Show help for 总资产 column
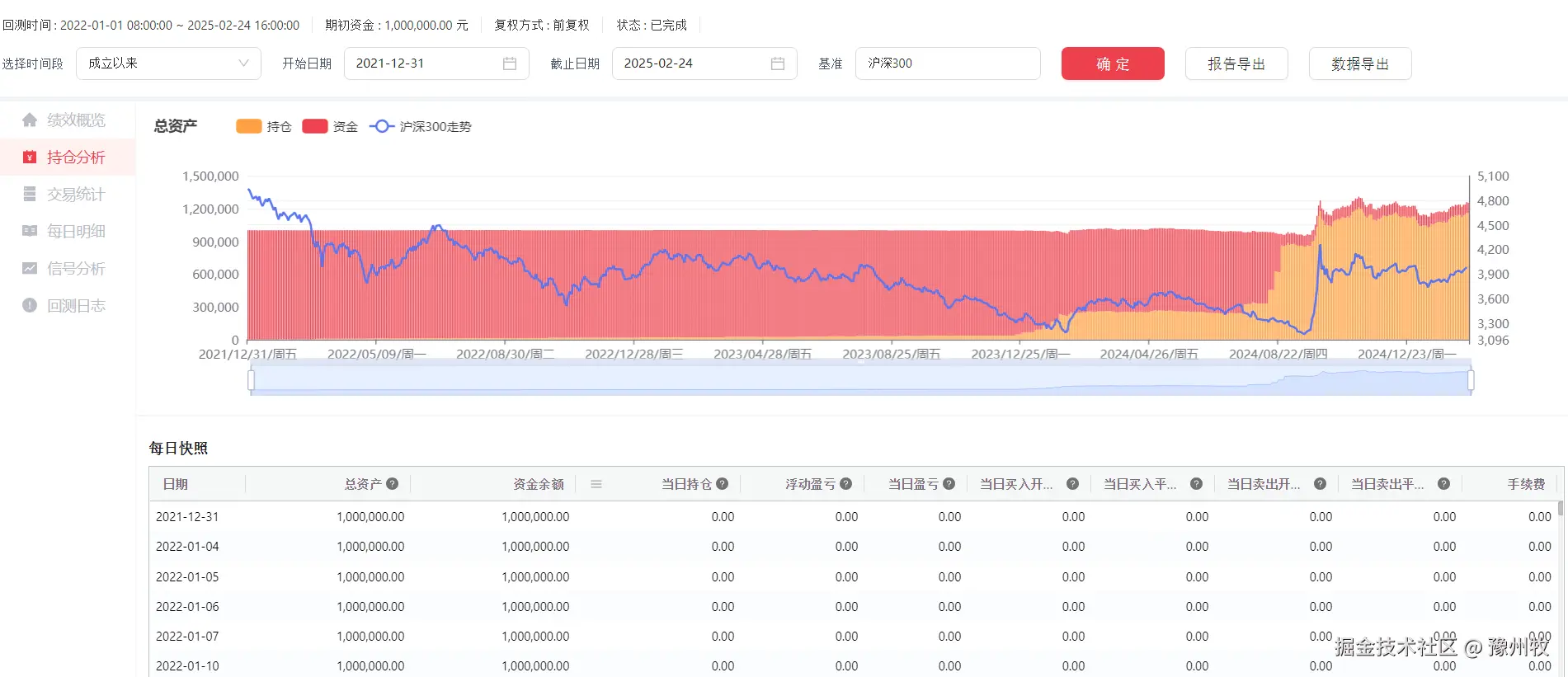The width and height of the screenshot is (1568, 677). (393, 484)
